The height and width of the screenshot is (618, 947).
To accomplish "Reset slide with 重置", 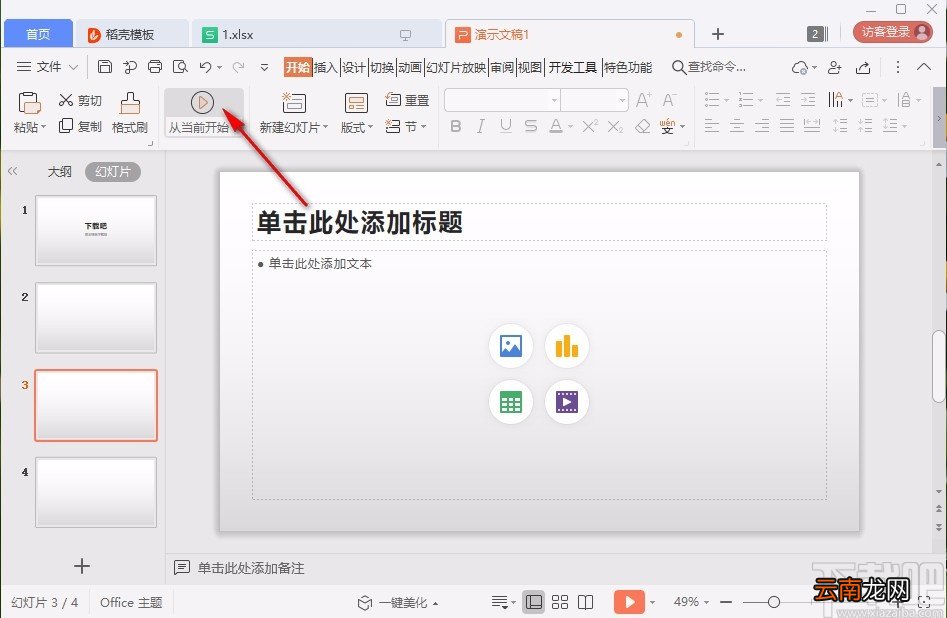I will [407, 100].
